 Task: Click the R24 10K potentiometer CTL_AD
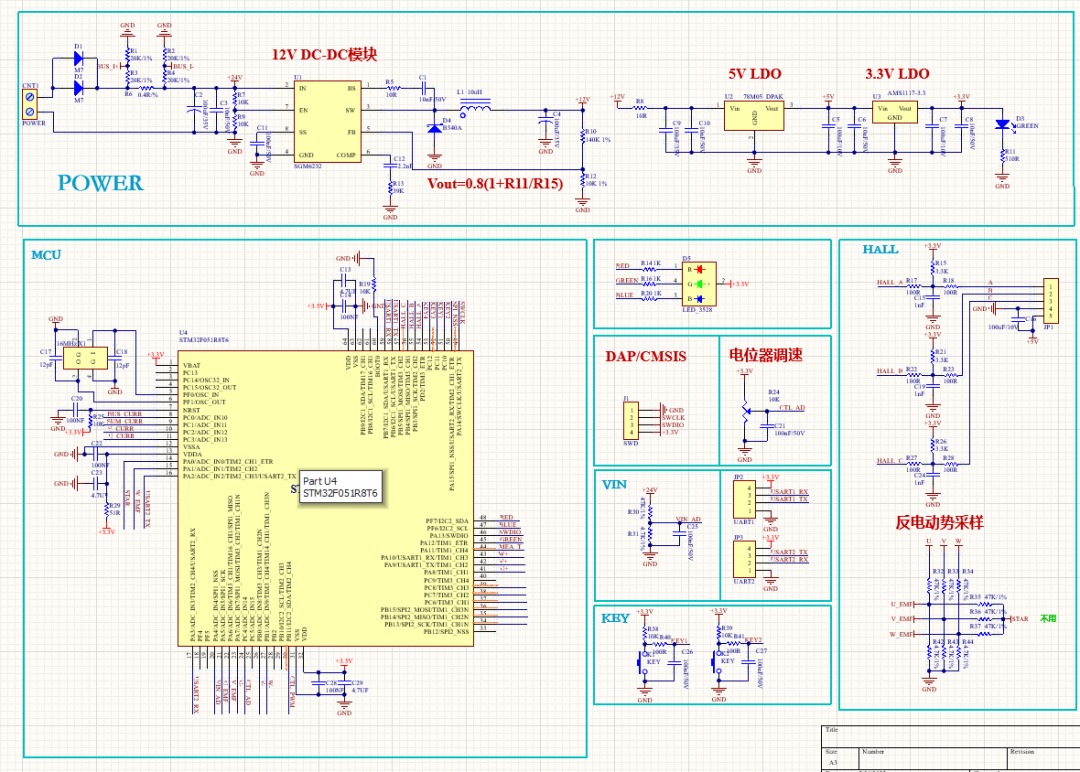point(747,412)
